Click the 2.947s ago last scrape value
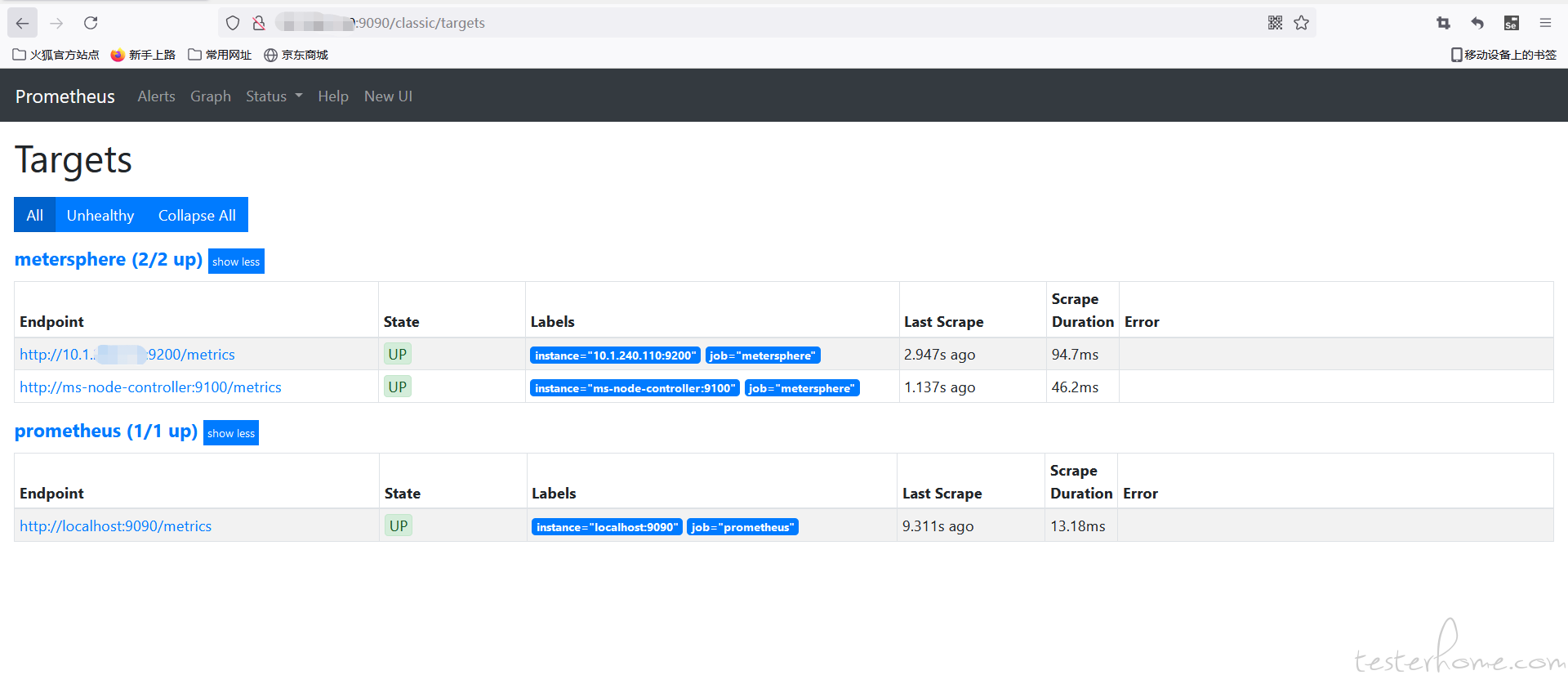Viewport: 1568px width, 693px height. point(939,355)
